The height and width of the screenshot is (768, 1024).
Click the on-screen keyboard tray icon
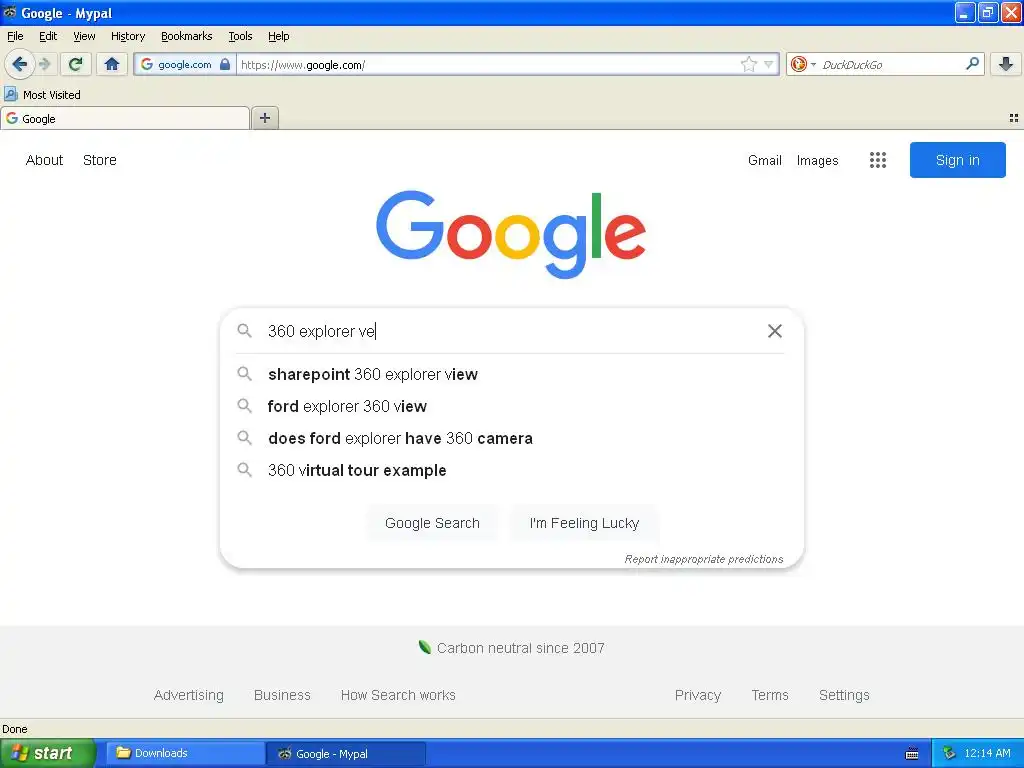(x=912, y=754)
